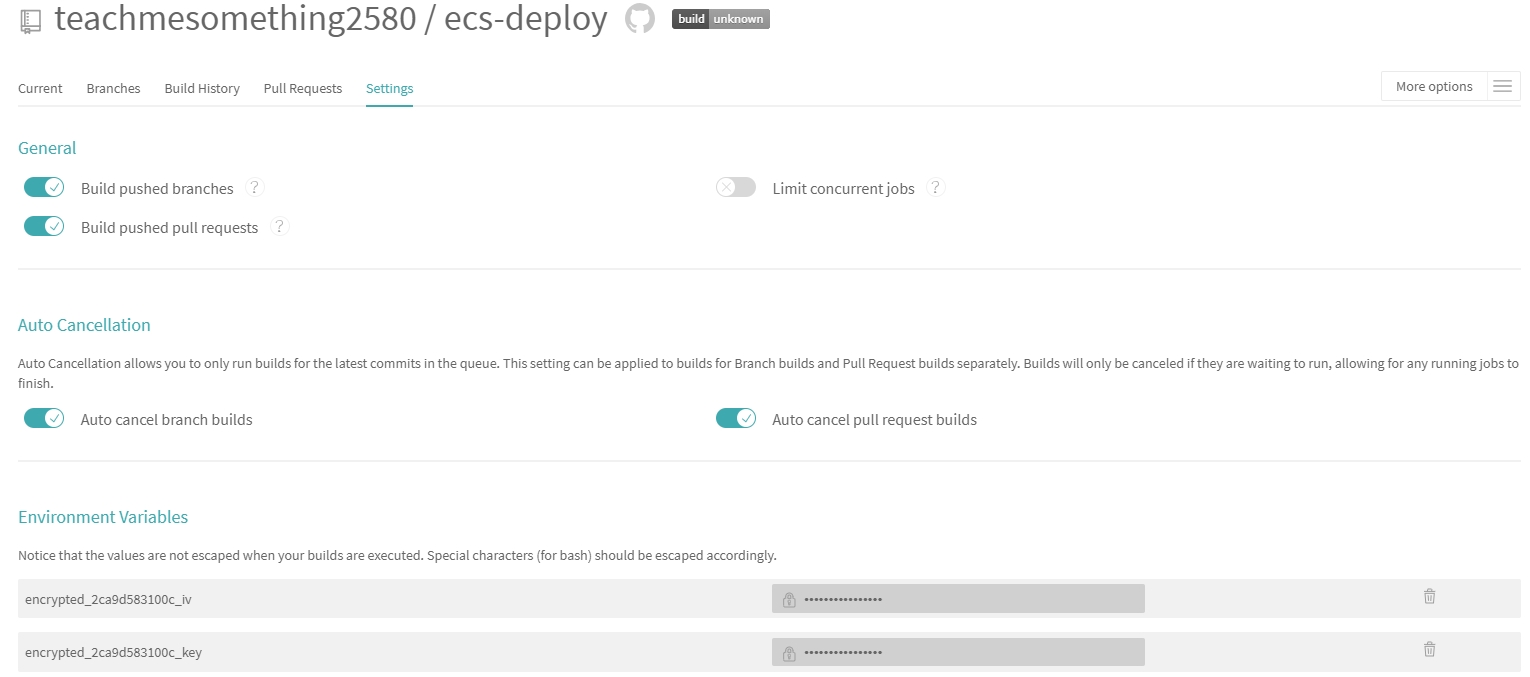Click lock icon of encrypted_2ca9d583100c_iv value
Viewport: 1530px width, 677px height.
[x=789, y=600]
